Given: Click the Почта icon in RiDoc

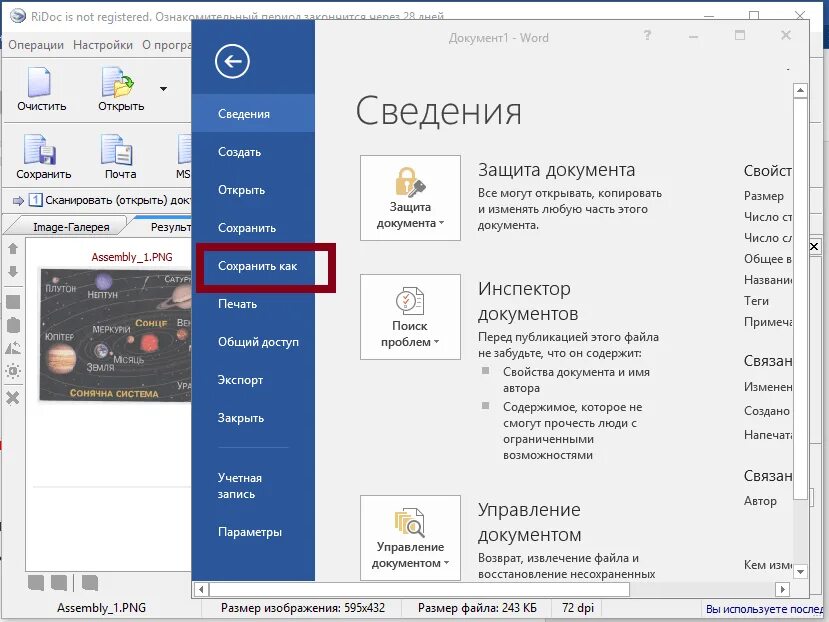Looking at the screenshot, I should [x=117, y=150].
